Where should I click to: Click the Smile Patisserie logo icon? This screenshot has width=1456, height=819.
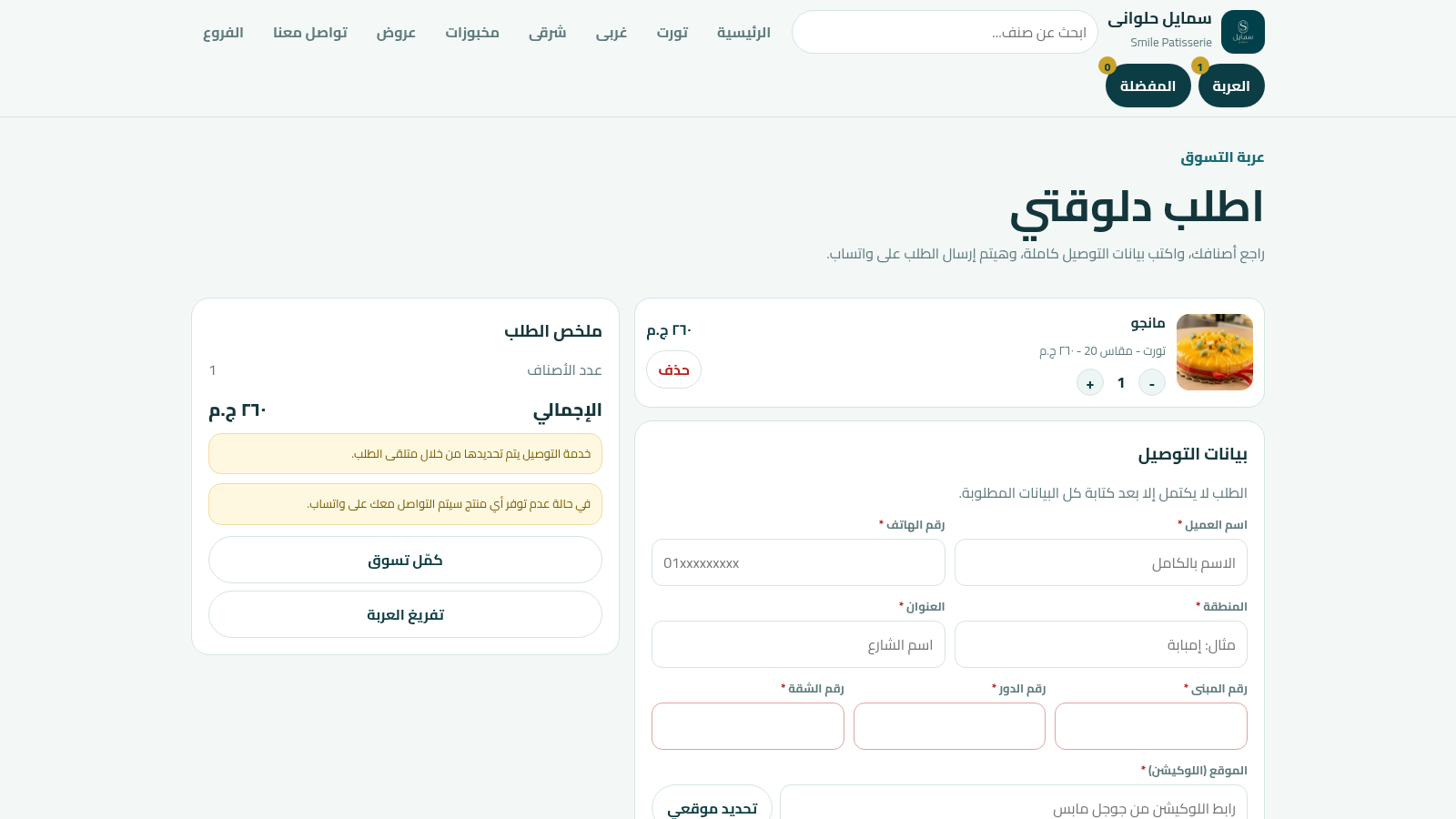[1242, 32]
